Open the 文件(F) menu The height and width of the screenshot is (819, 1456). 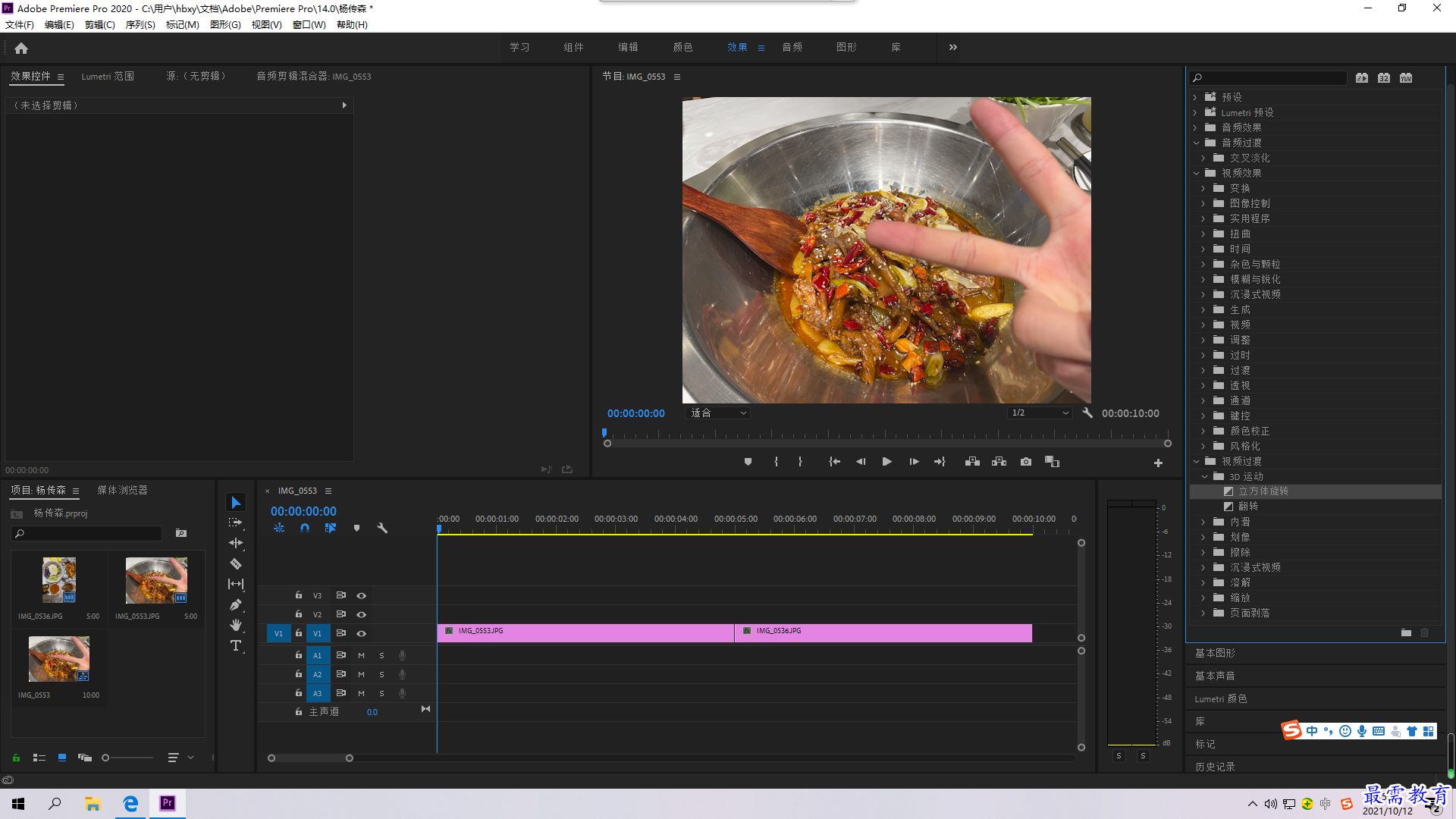(x=20, y=25)
